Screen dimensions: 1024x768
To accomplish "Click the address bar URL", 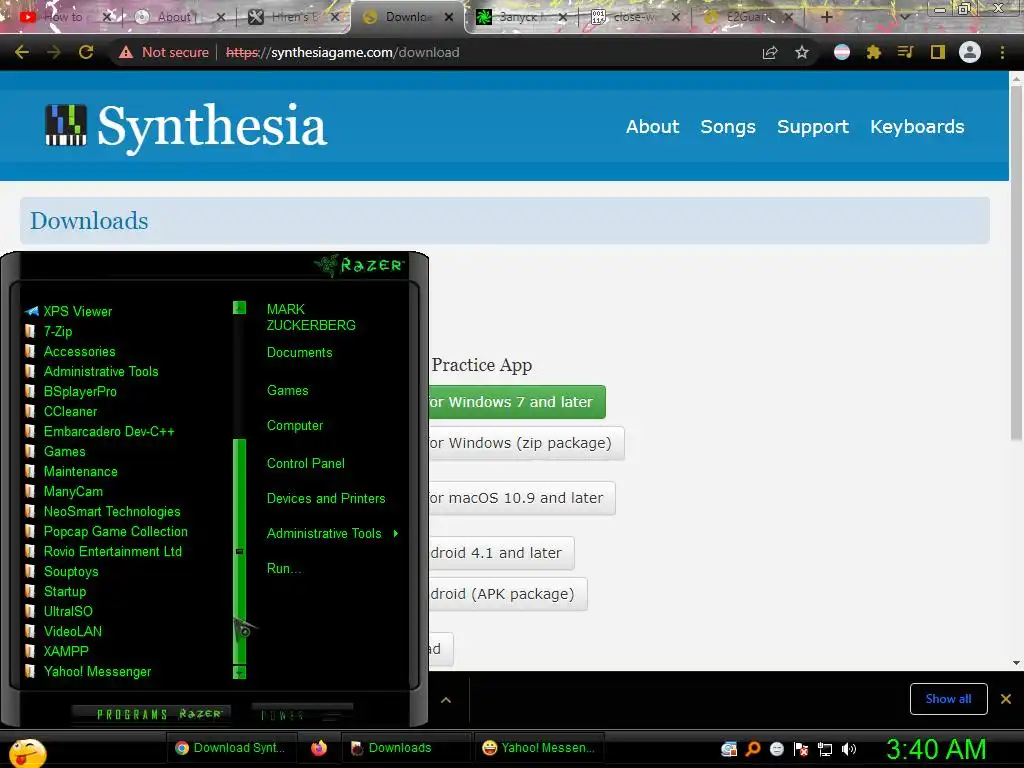I will [342, 52].
